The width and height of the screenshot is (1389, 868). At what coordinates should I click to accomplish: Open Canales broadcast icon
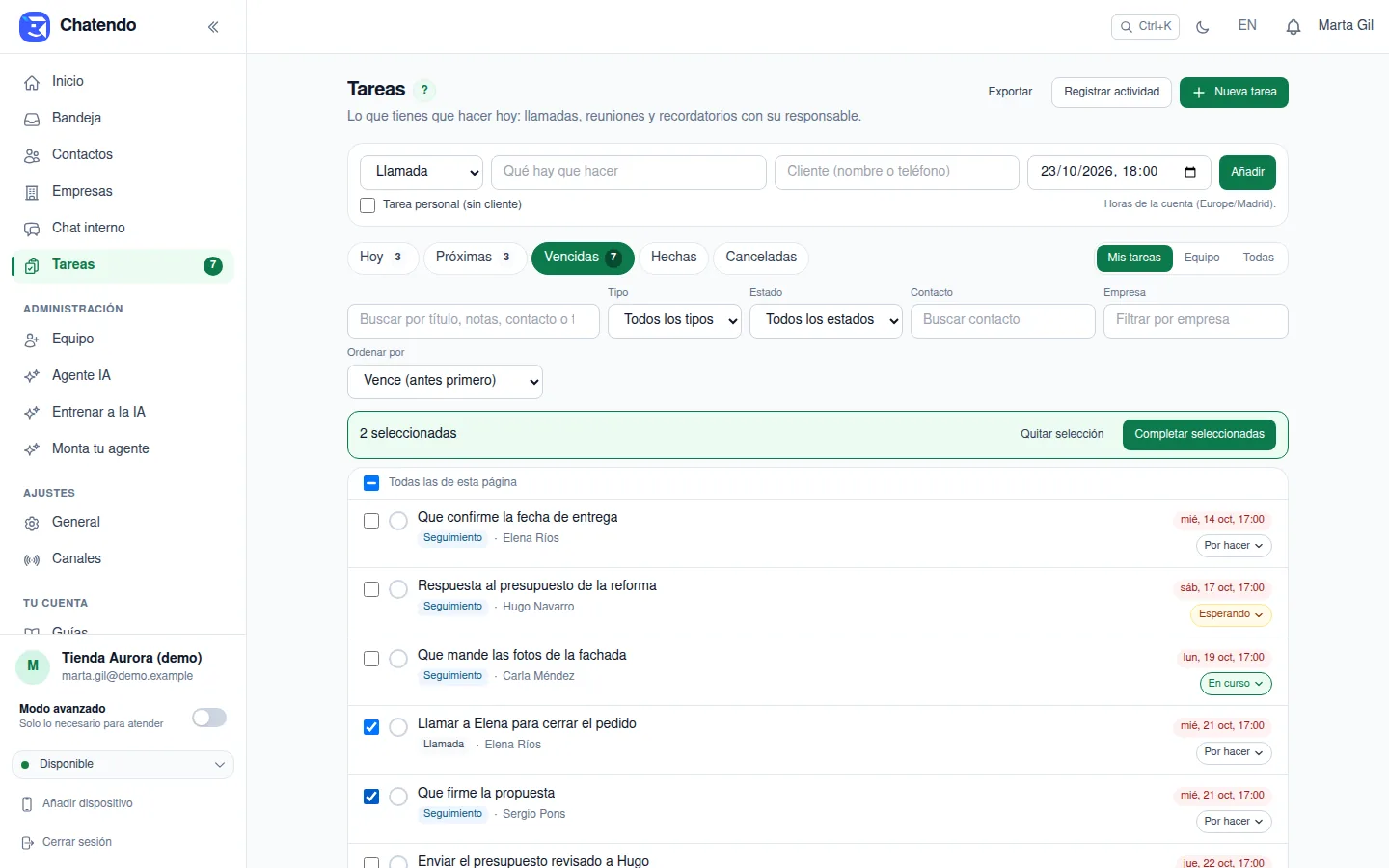[32, 559]
